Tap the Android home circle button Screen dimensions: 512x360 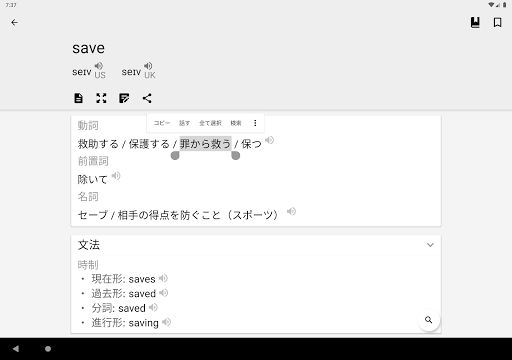click(48, 349)
